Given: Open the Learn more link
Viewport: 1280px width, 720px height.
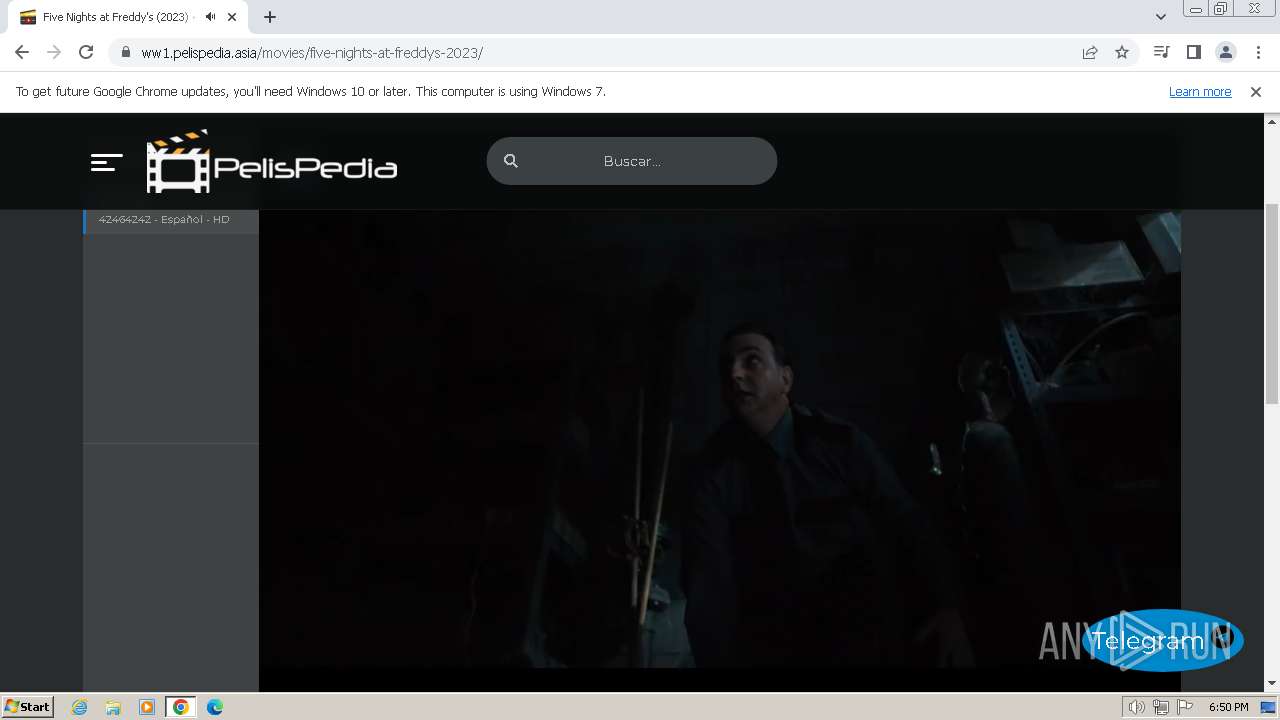Looking at the screenshot, I should coord(1200,91).
